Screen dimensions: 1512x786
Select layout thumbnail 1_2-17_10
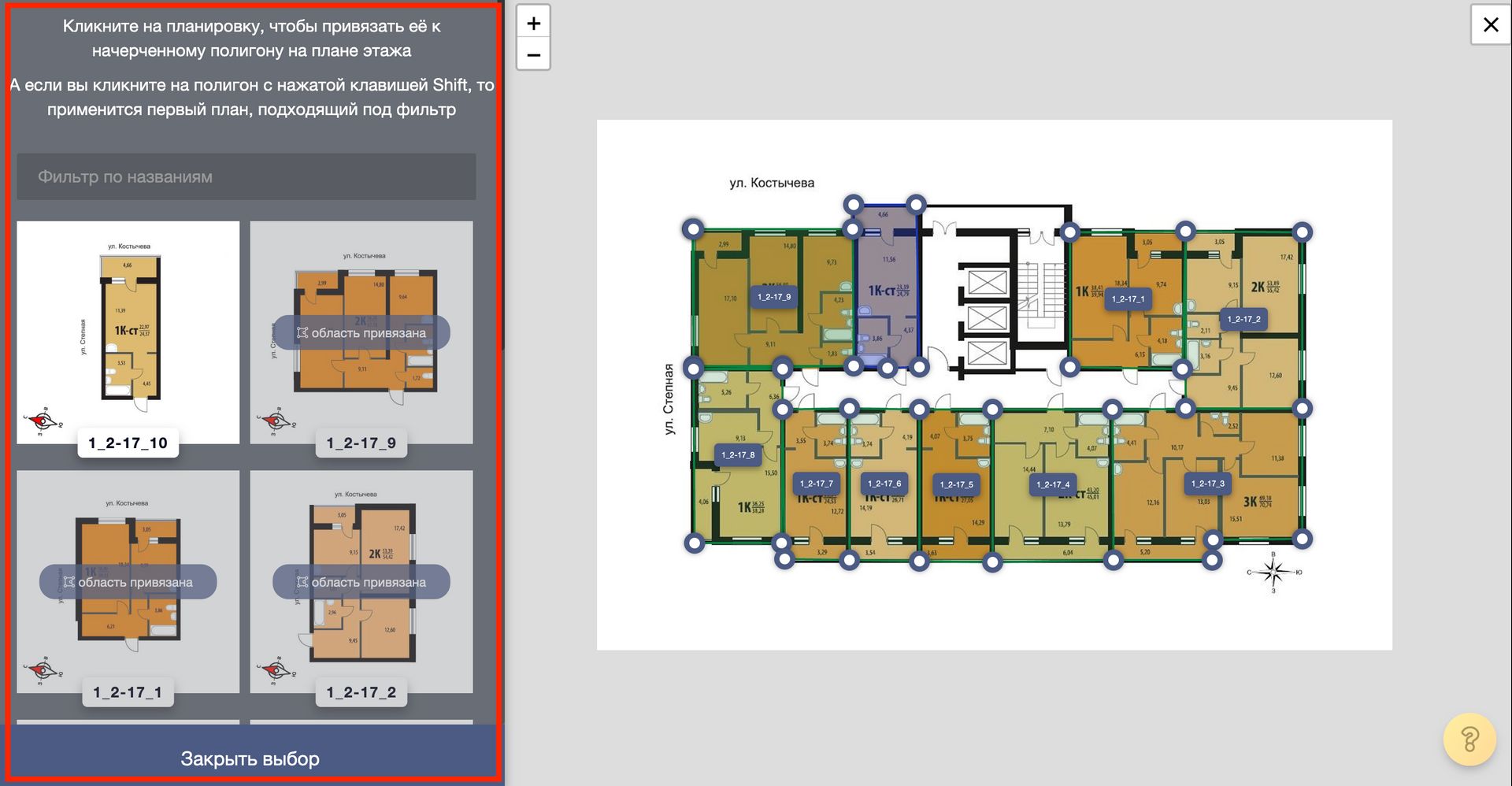[128, 332]
